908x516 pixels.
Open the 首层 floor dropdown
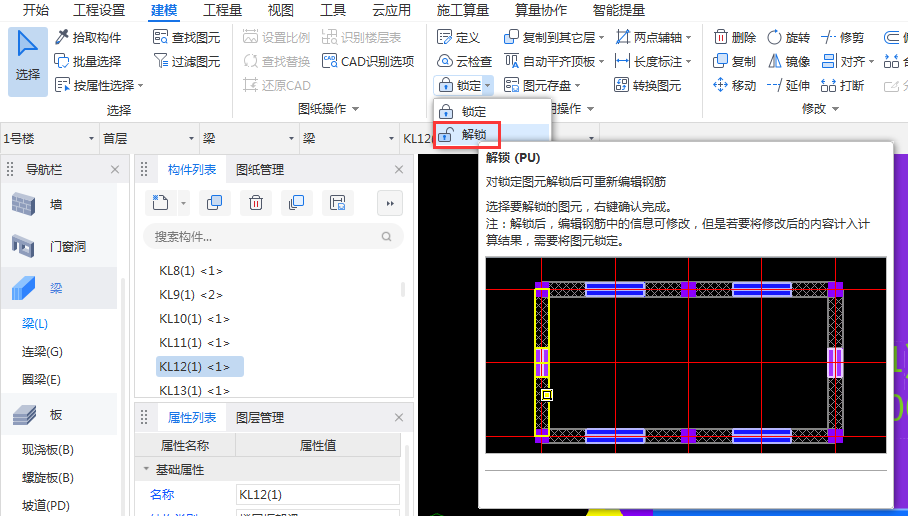point(191,138)
